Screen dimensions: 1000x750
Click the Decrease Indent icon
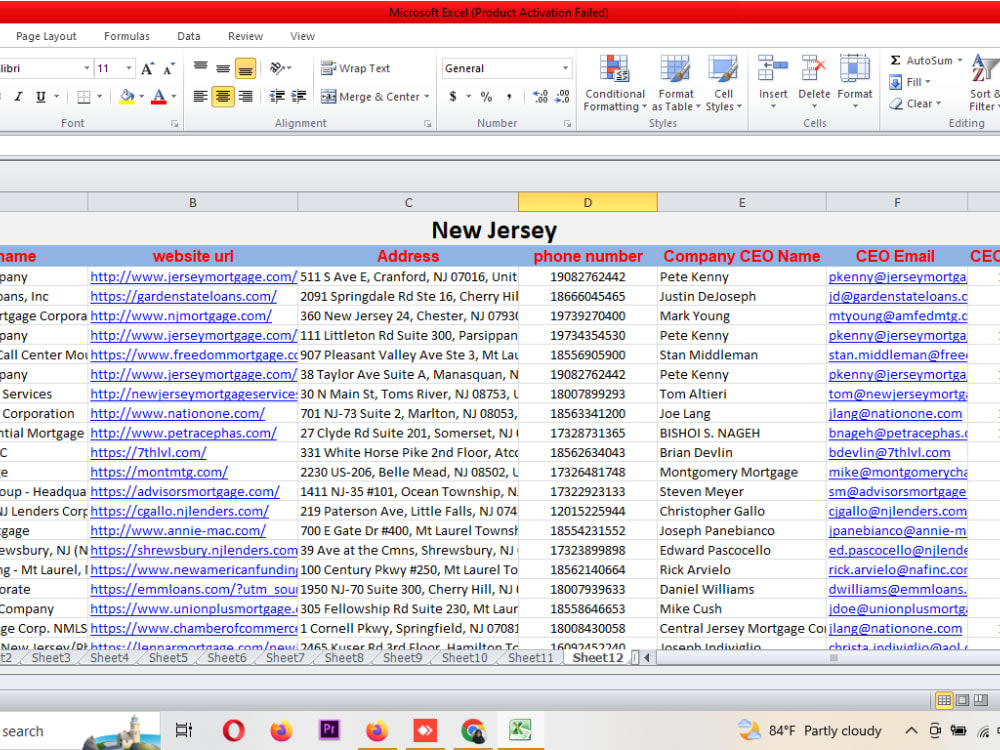coord(277,96)
